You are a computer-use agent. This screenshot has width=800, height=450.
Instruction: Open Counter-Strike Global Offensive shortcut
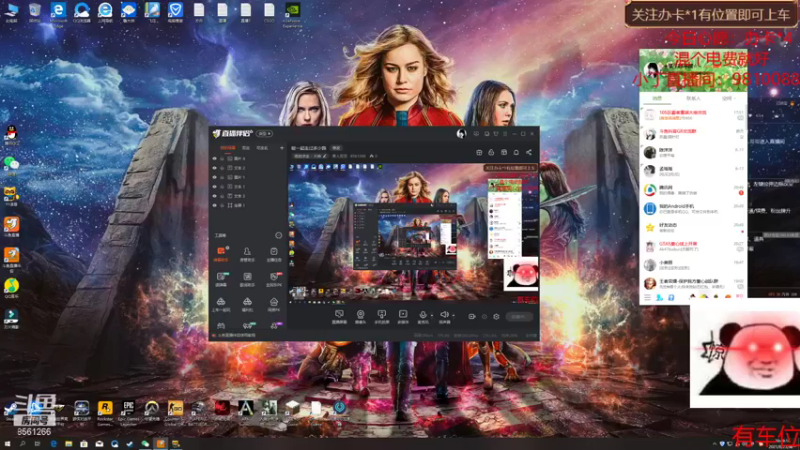click(175, 412)
